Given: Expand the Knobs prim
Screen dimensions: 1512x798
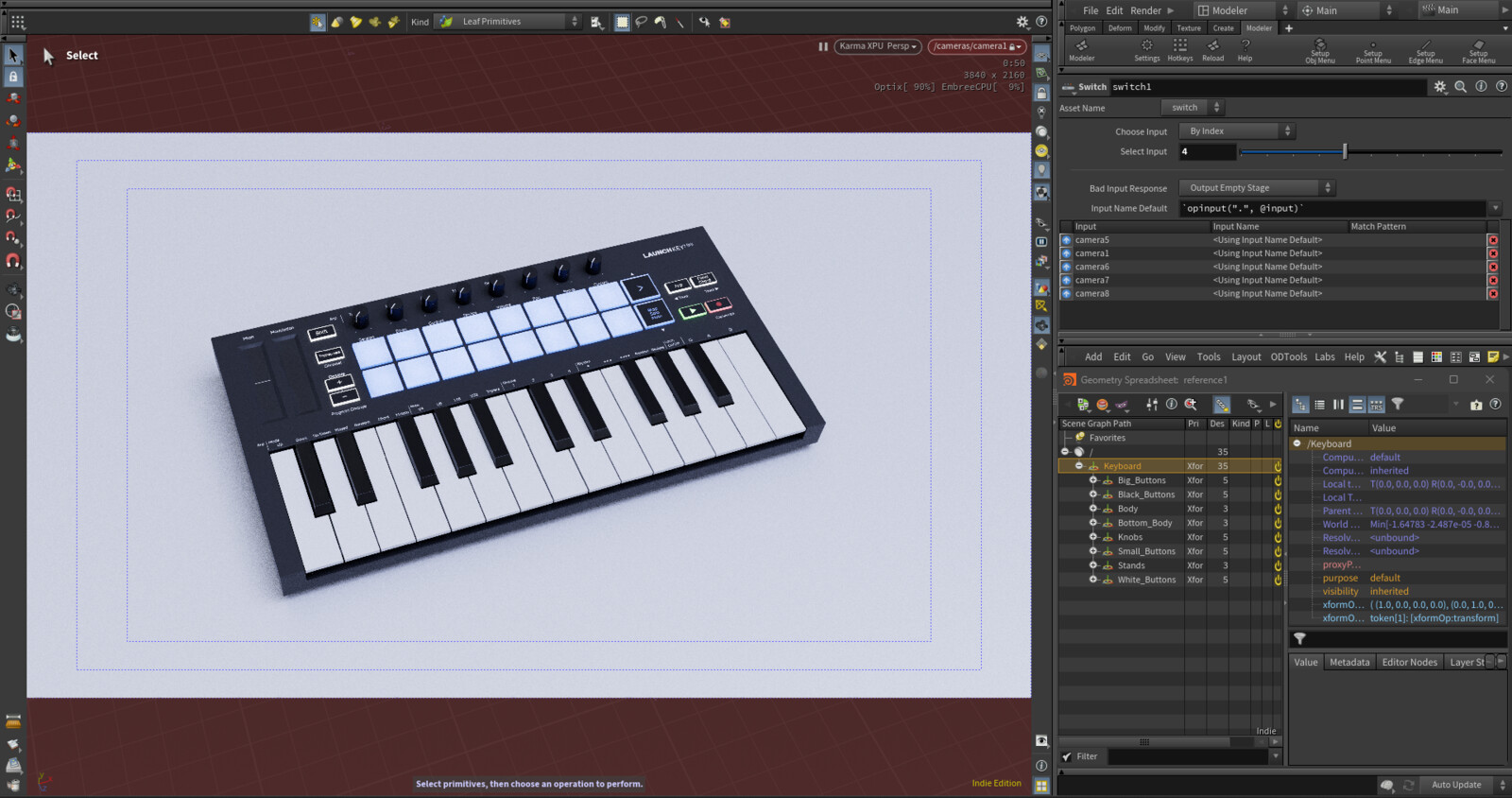Looking at the screenshot, I should coord(1093,537).
